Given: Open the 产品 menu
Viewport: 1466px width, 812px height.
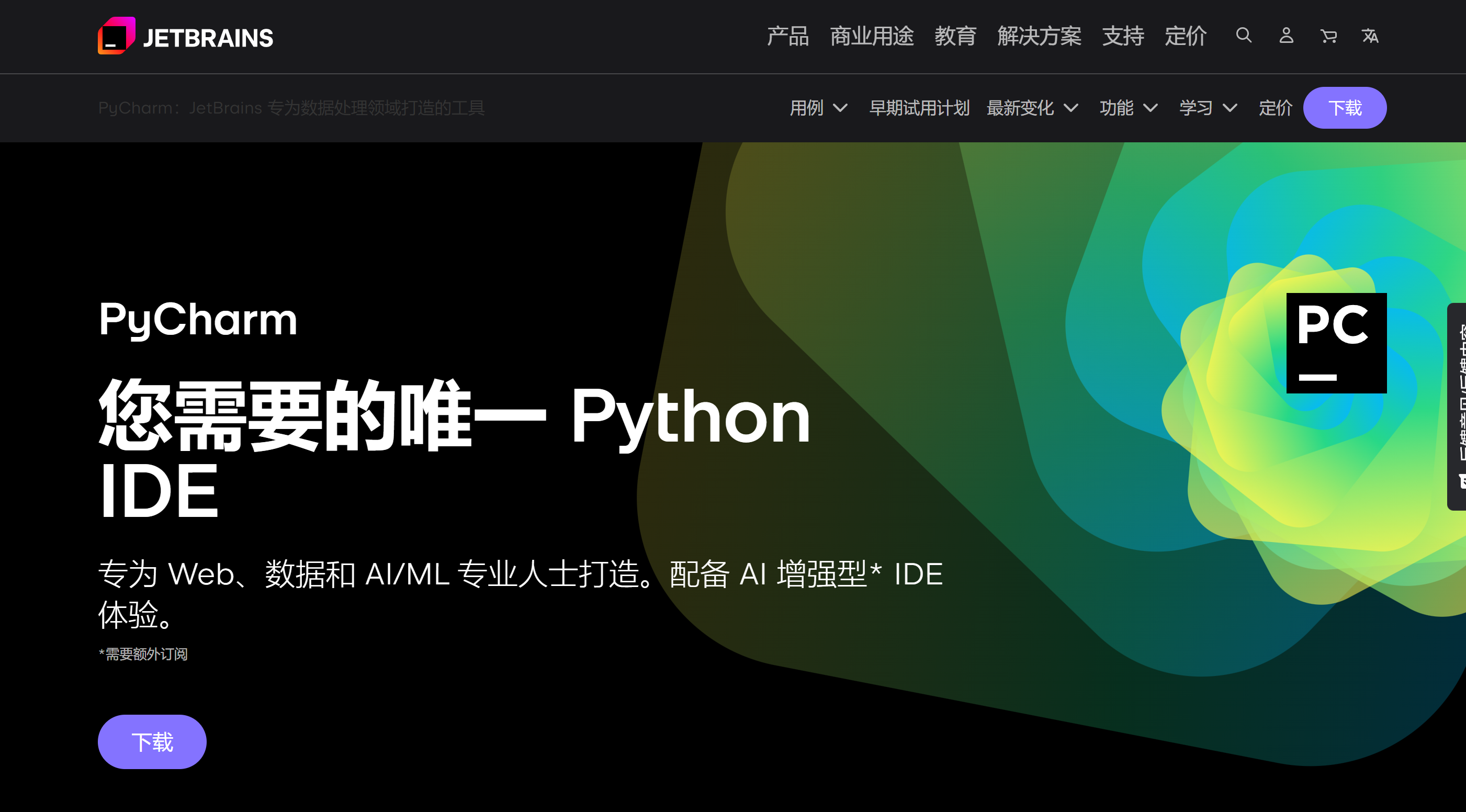Looking at the screenshot, I should click(787, 37).
